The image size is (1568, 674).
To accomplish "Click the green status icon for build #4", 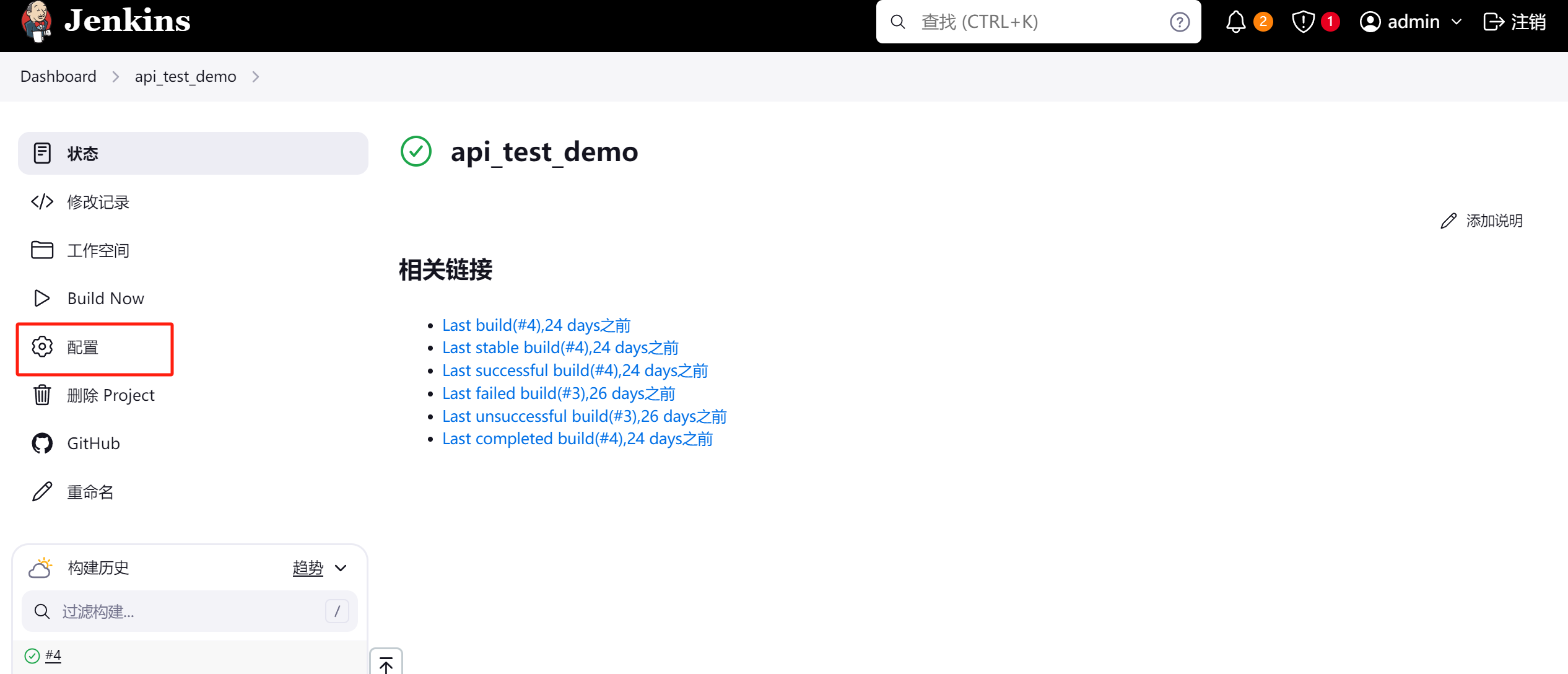I will pyautogui.click(x=32, y=655).
